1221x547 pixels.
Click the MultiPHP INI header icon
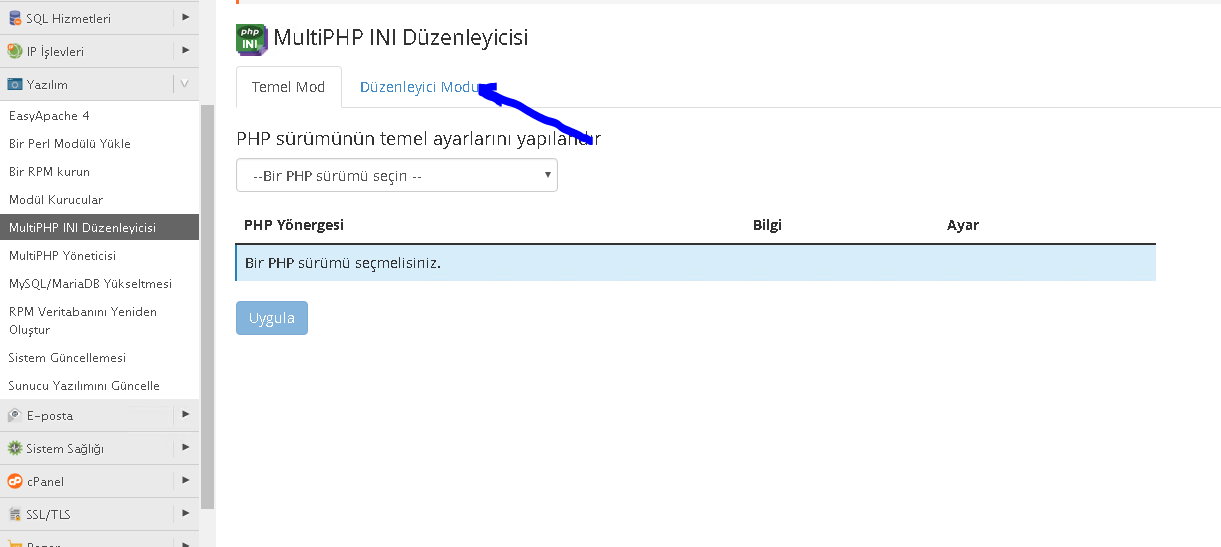(x=251, y=39)
